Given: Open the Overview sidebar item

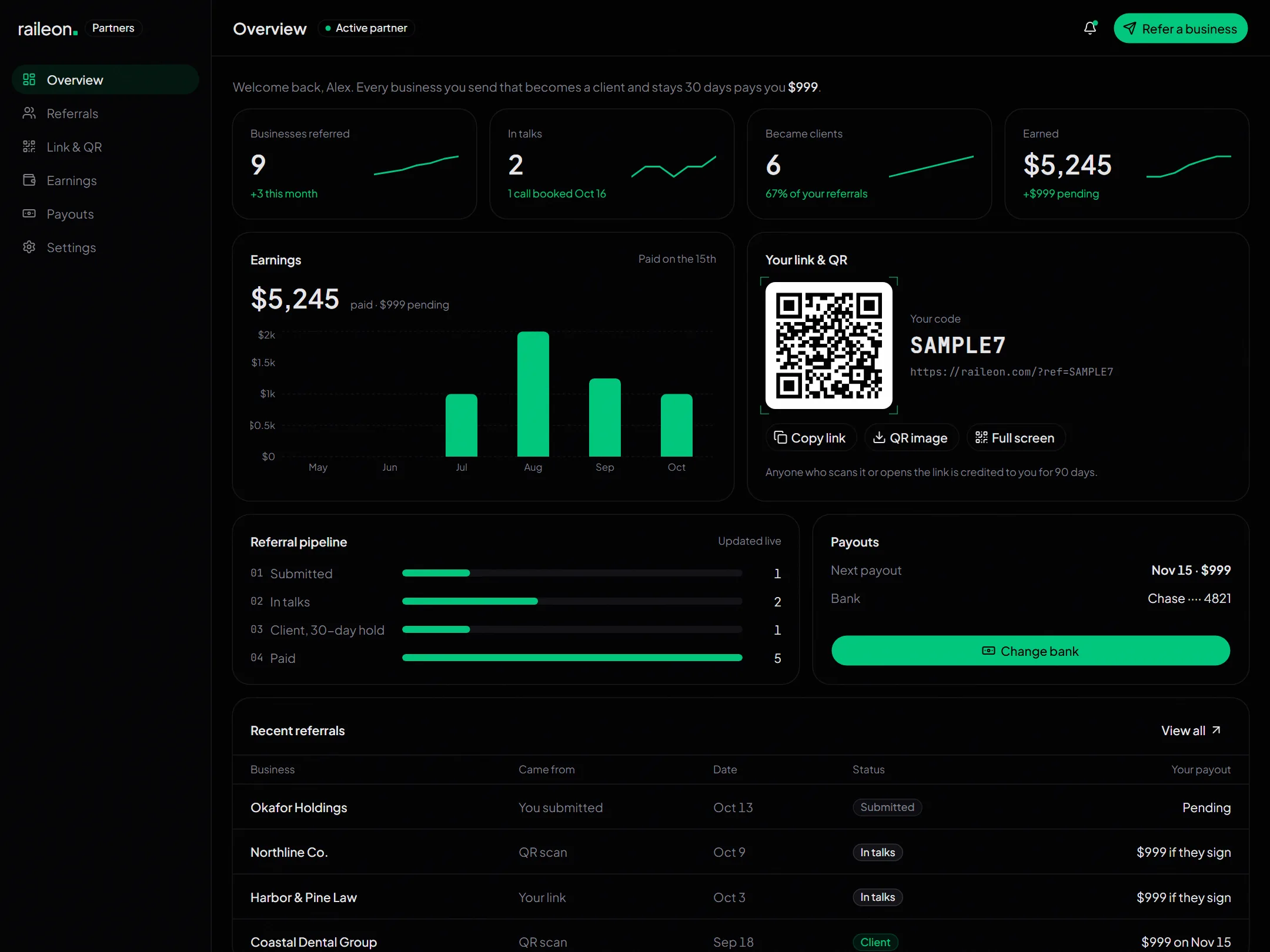Looking at the screenshot, I should (105, 79).
